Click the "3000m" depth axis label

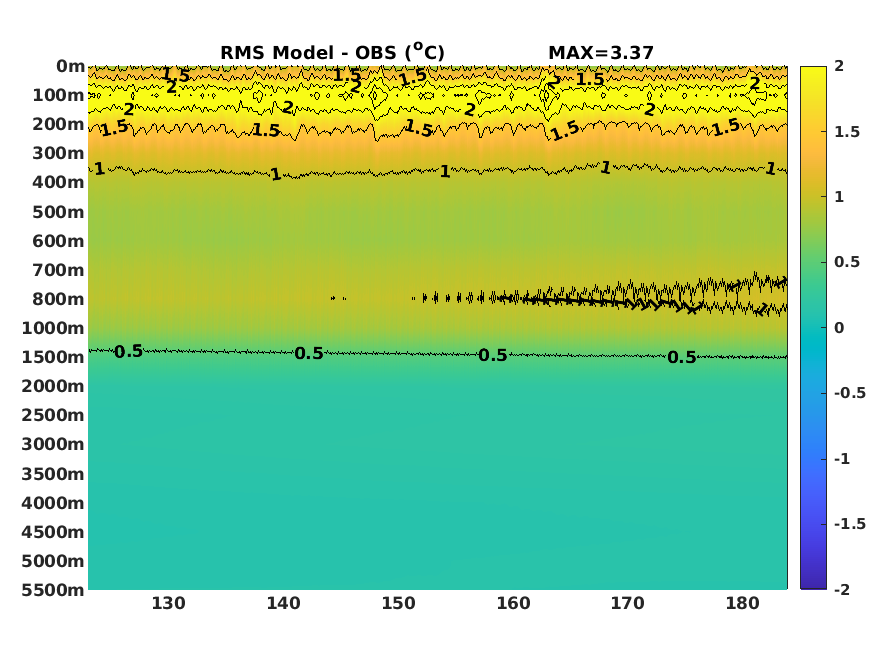click(x=53, y=444)
